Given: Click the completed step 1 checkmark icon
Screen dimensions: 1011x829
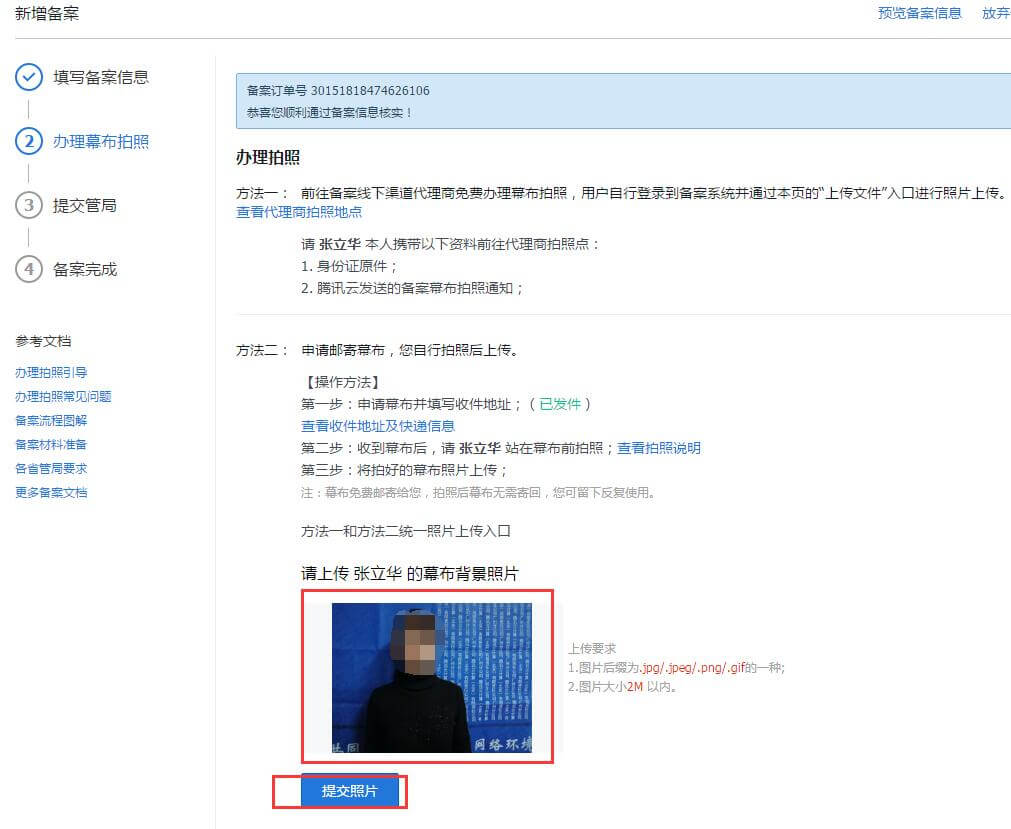Looking at the screenshot, I should [29, 77].
